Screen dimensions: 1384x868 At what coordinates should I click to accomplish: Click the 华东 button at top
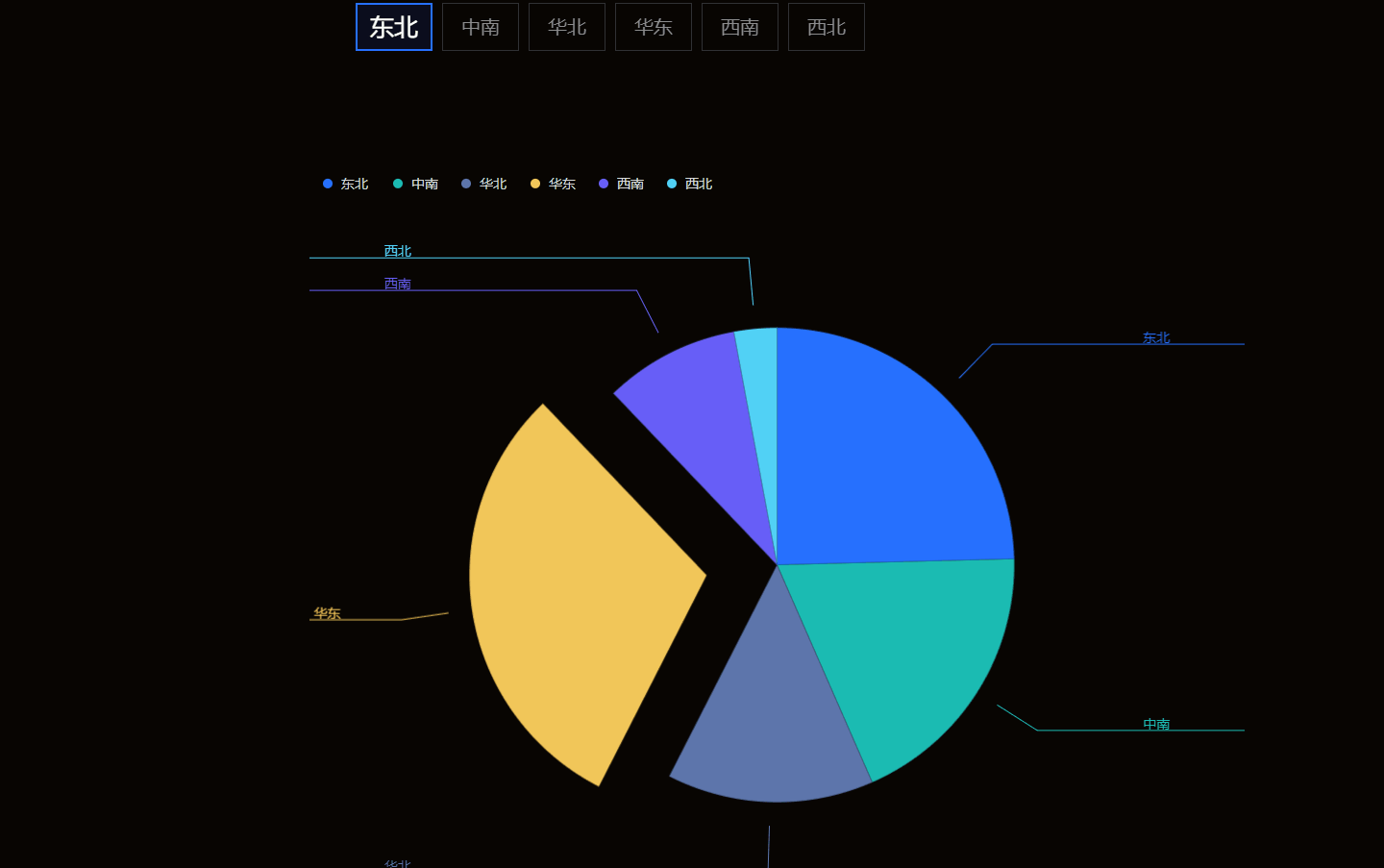coord(653,27)
